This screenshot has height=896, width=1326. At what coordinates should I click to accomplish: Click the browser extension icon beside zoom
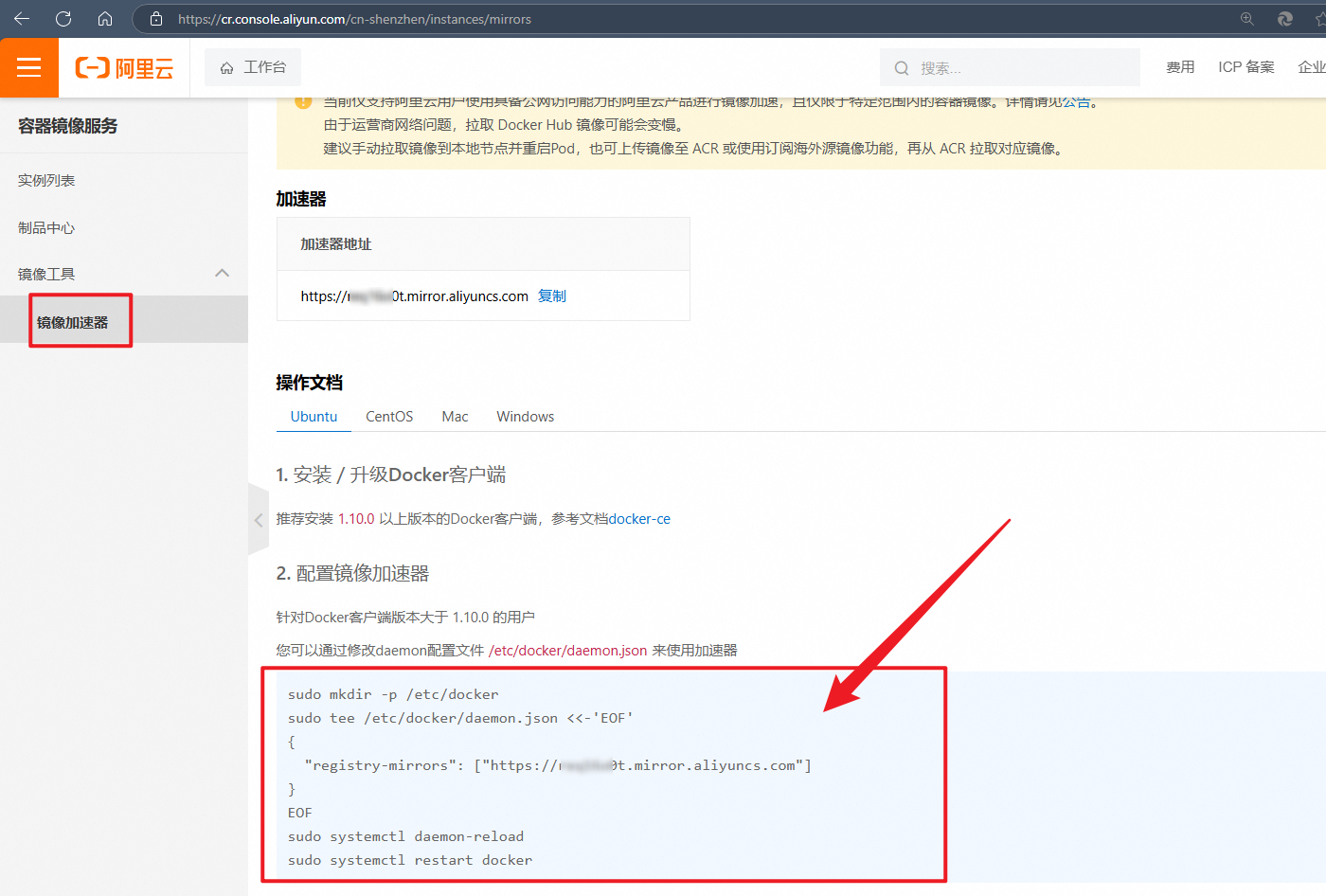1285,19
